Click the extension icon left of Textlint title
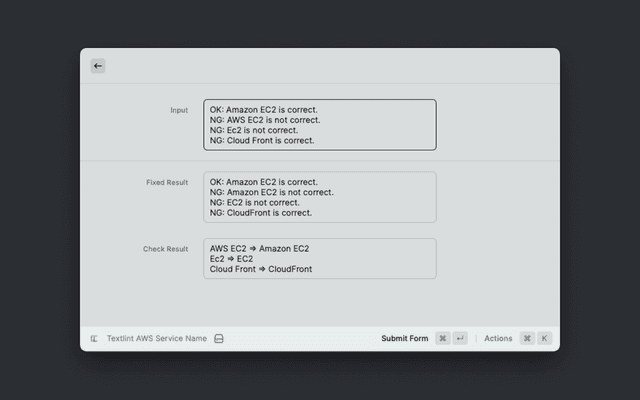This screenshot has height=400, width=640. pos(94,339)
